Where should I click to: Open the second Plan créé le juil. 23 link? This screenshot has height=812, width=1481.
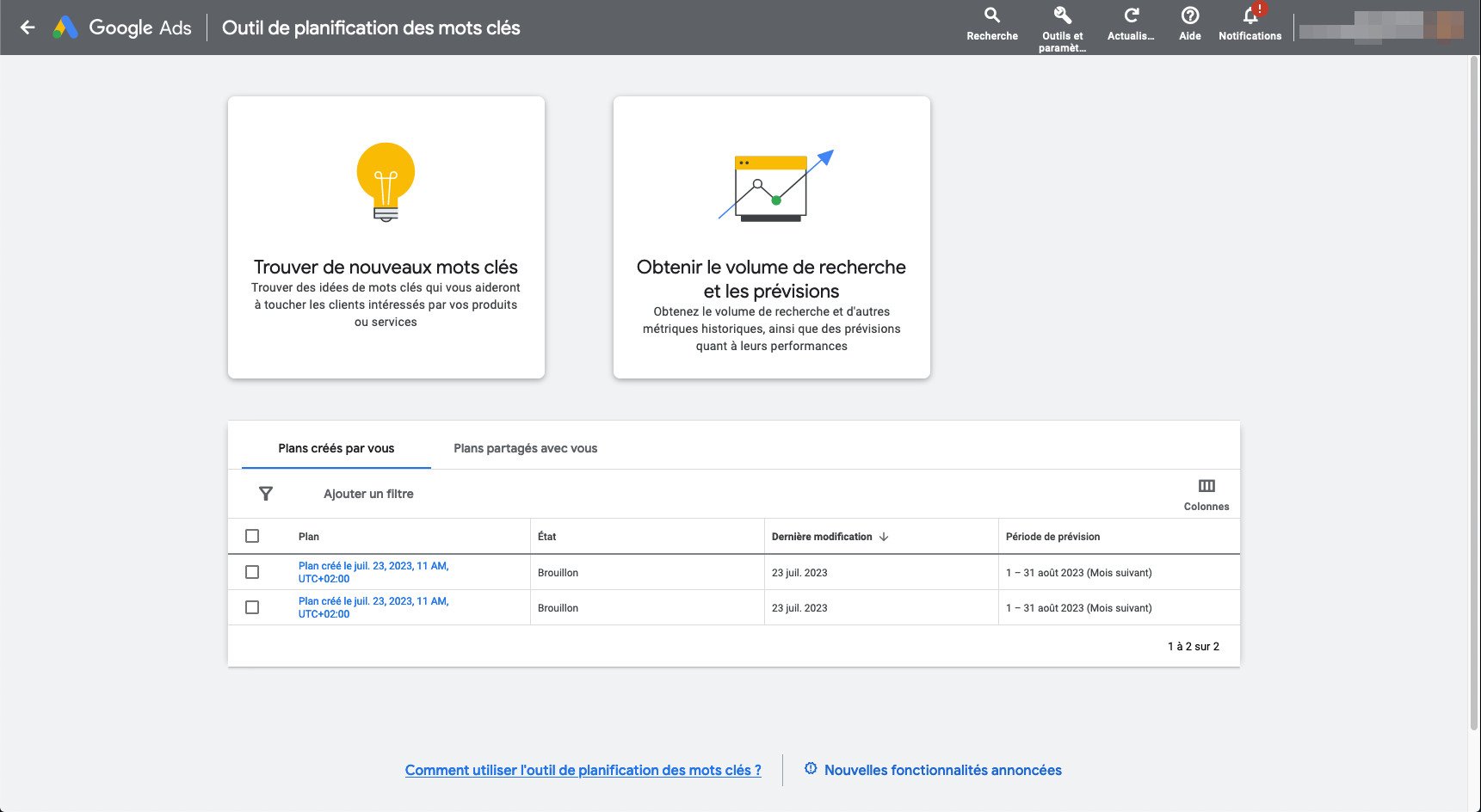click(x=373, y=607)
